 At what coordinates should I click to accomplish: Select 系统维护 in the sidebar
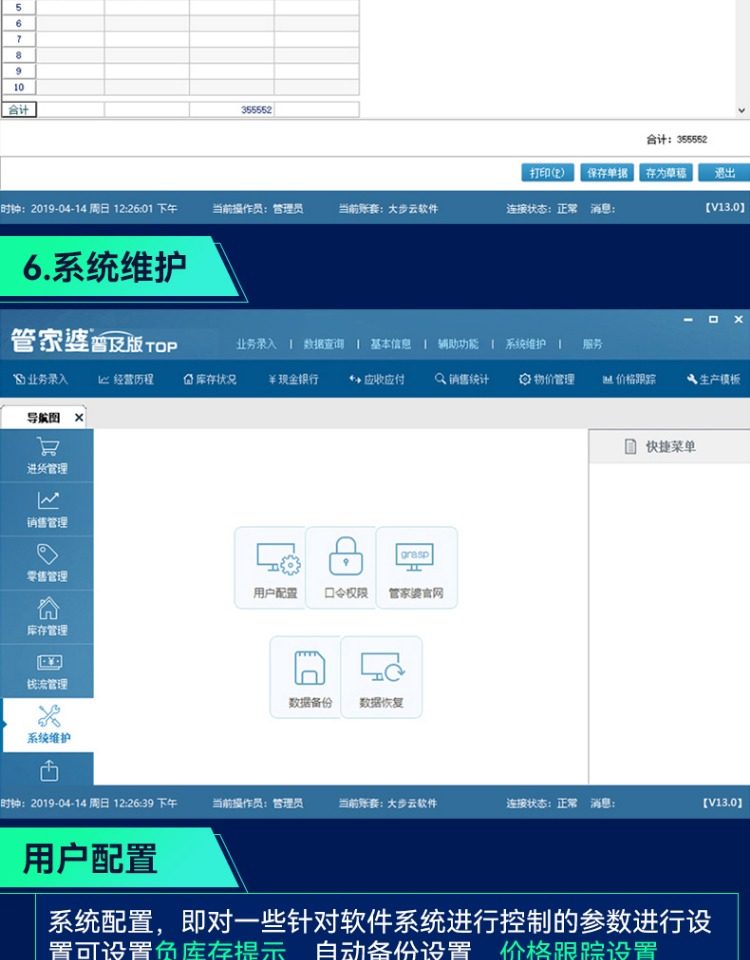(x=48, y=725)
